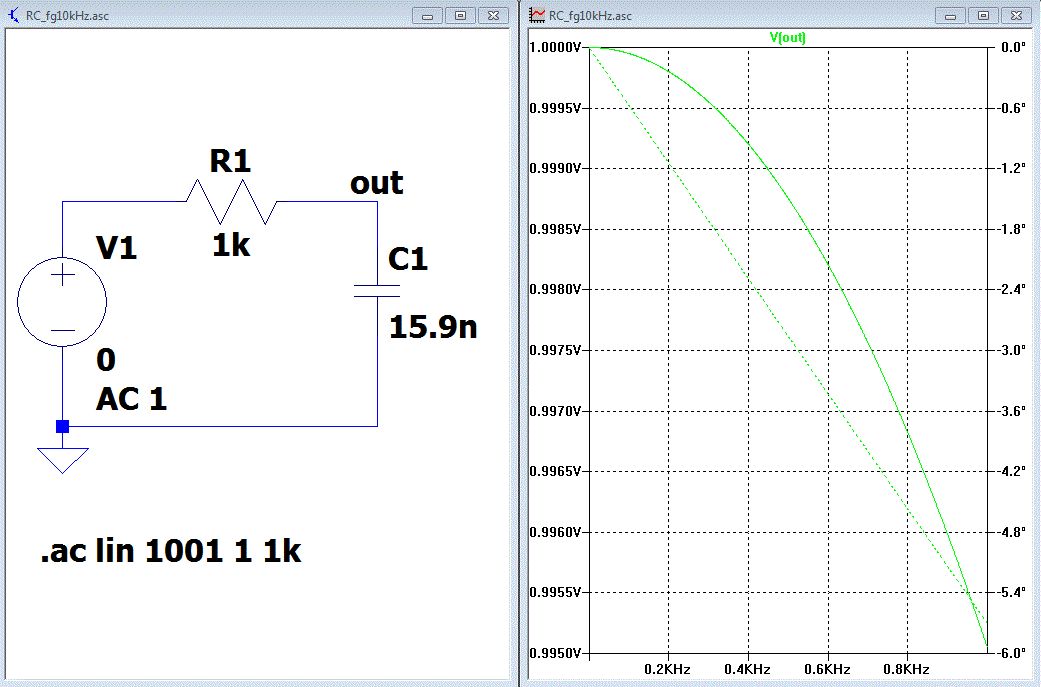Click the 0.8KHz frequency axis label
Screen dimensions: 1041x687
pyautogui.click(x=906, y=669)
